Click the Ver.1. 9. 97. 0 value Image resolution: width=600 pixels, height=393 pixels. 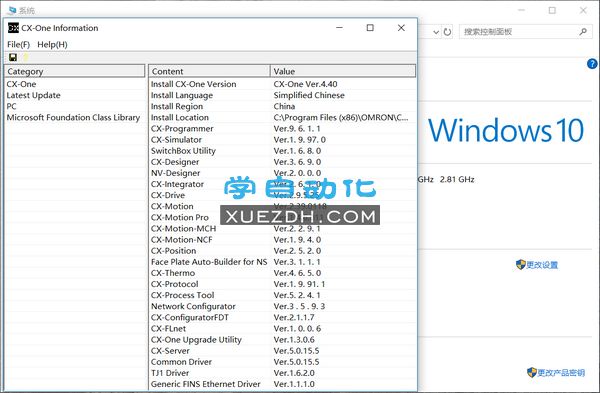click(300, 140)
